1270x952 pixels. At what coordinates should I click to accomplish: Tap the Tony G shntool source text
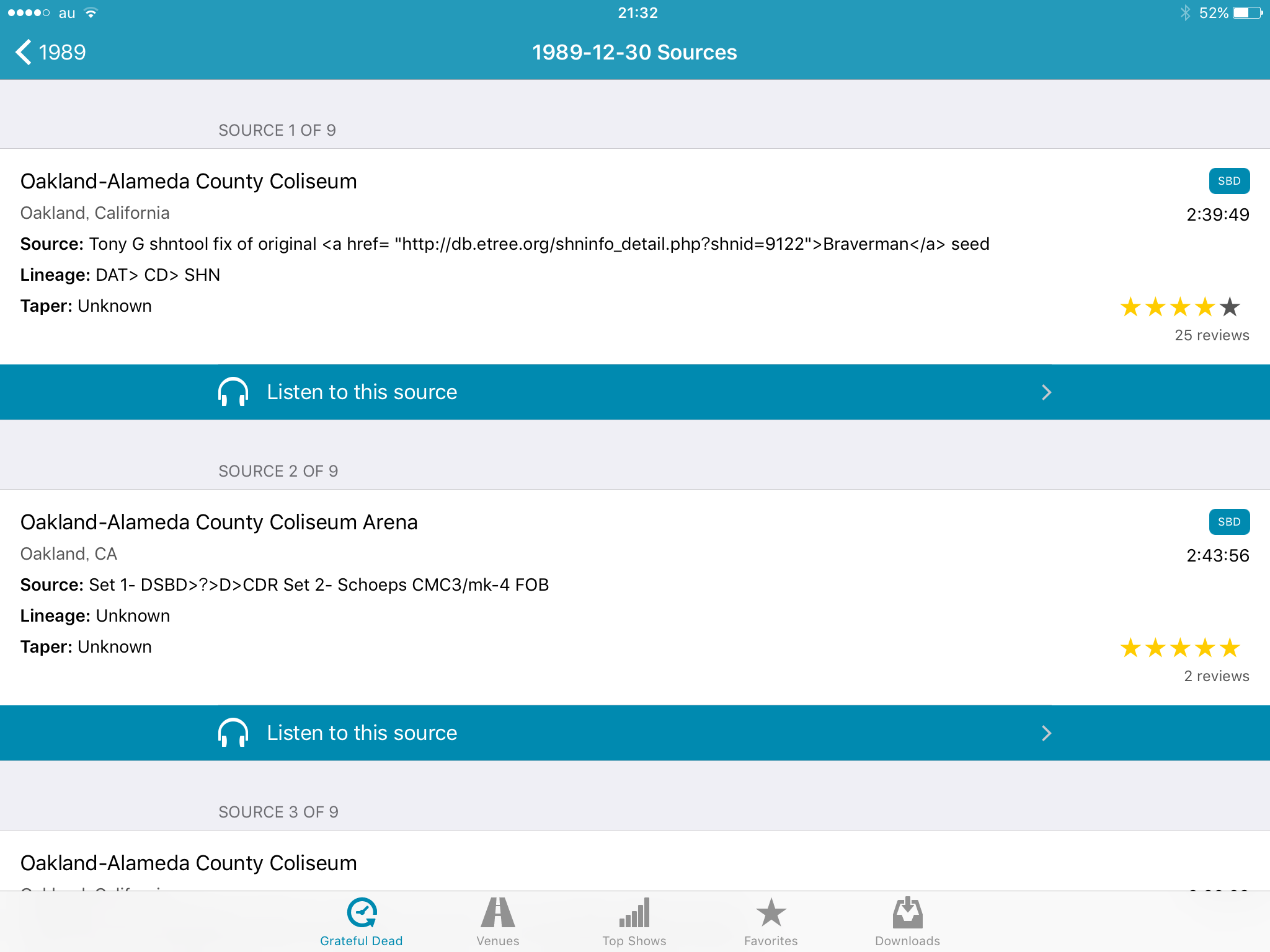[505, 244]
